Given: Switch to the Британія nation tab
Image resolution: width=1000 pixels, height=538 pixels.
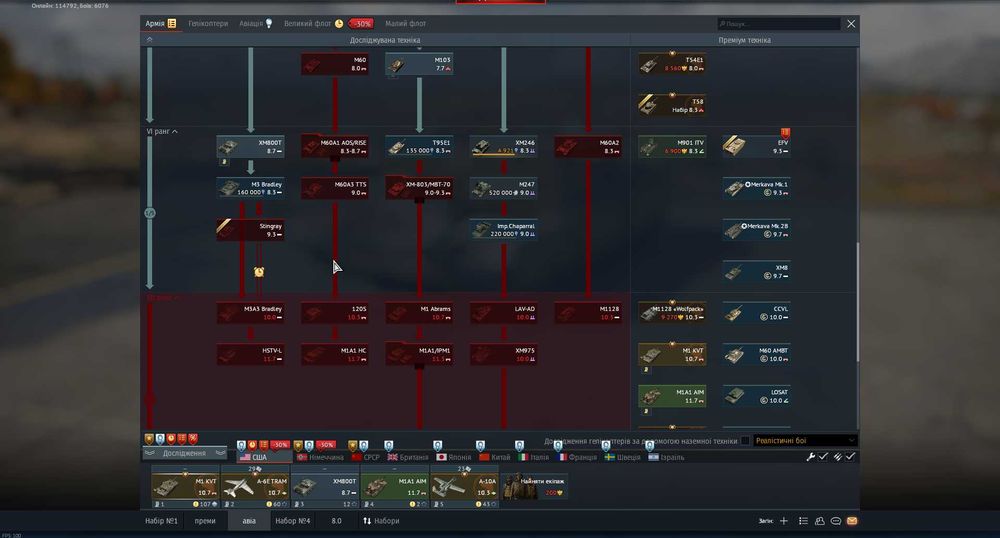Looking at the screenshot, I should 408,457.
